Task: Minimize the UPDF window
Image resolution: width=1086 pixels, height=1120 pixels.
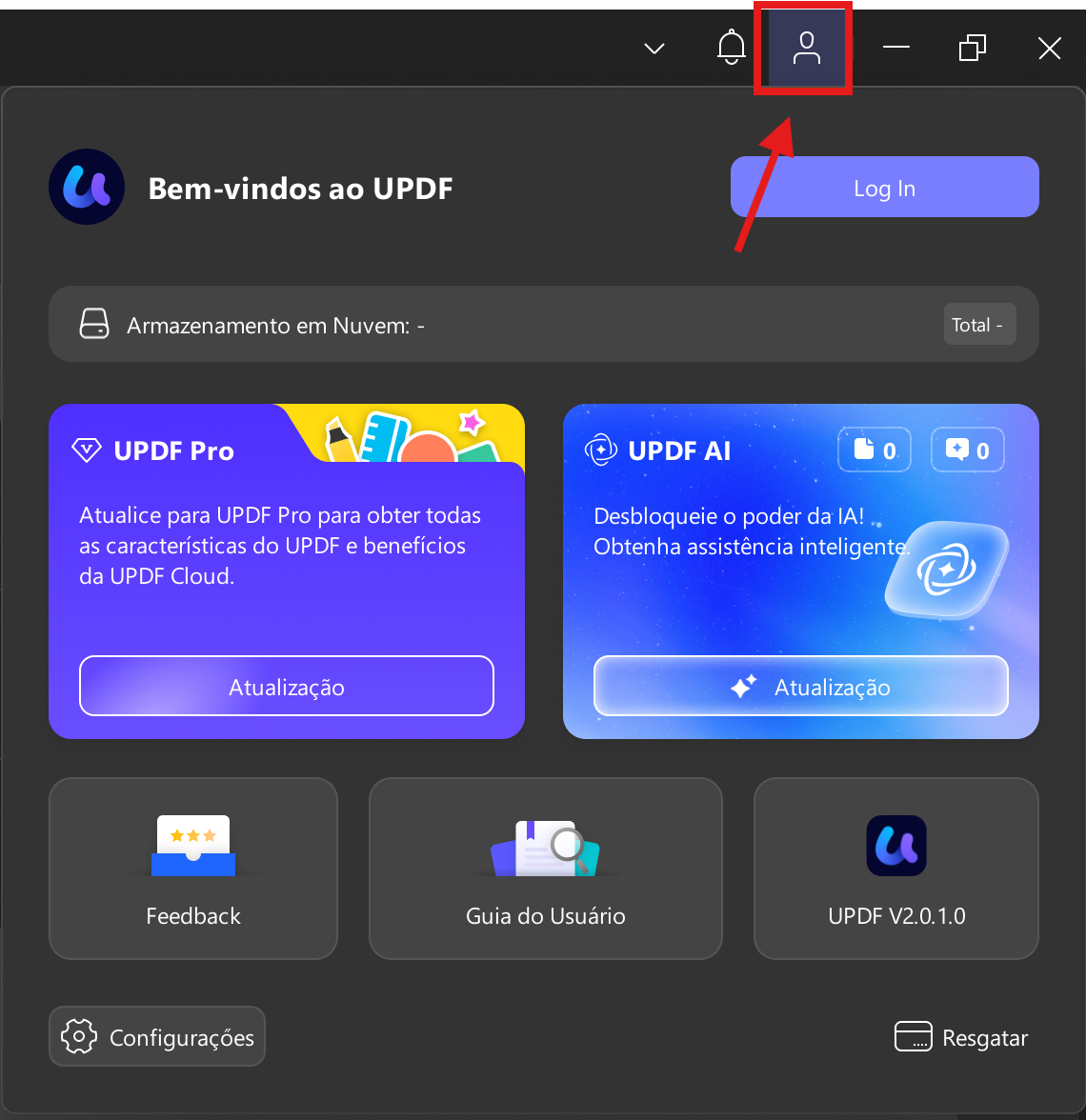Action: click(895, 48)
